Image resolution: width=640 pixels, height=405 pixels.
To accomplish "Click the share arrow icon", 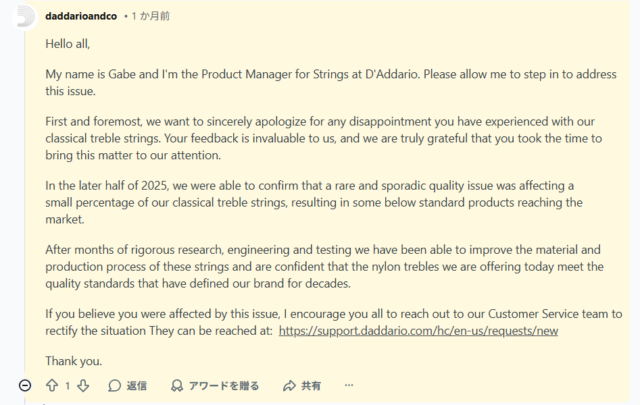I will (x=290, y=385).
